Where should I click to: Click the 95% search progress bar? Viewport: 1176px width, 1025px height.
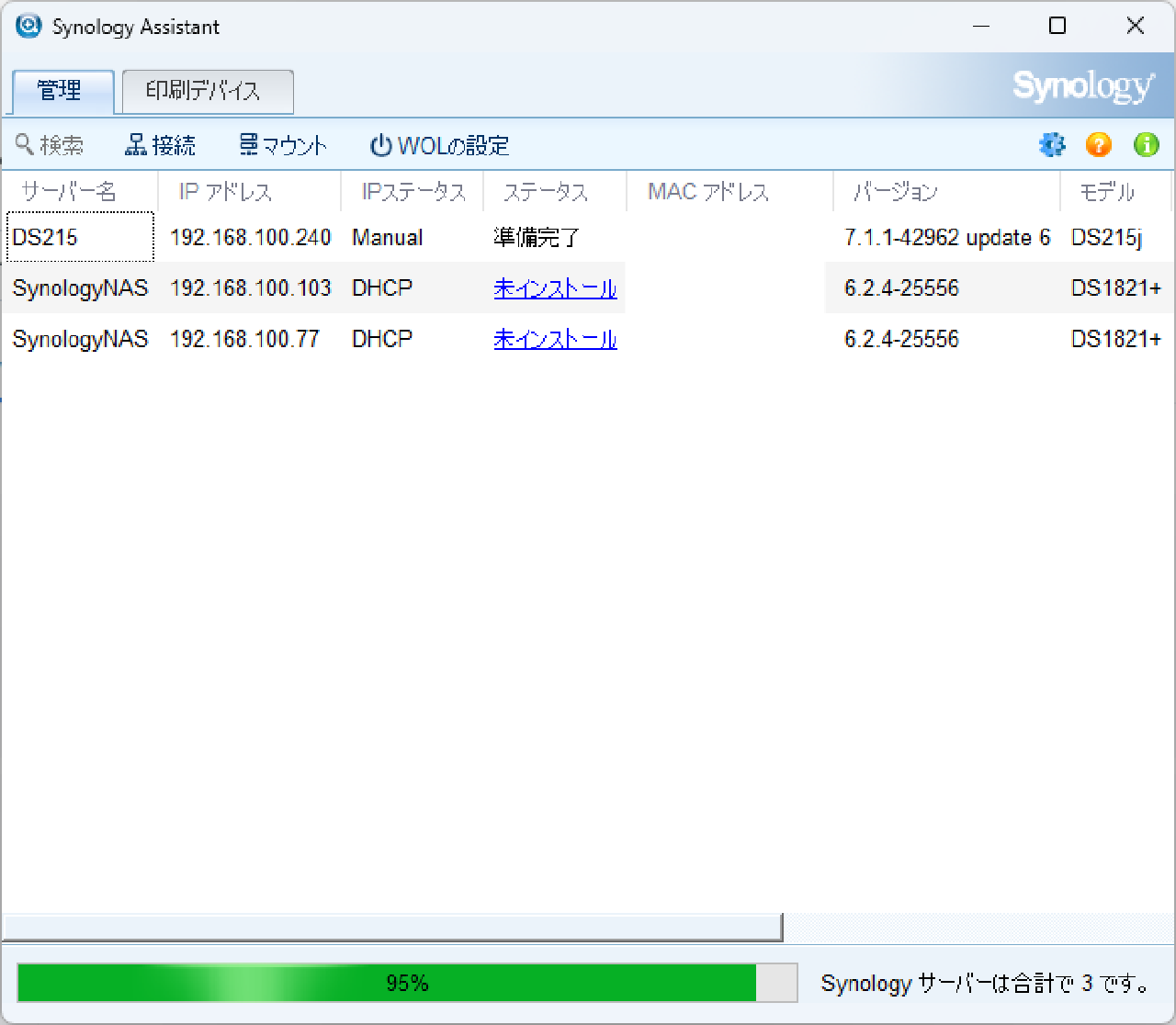point(407,983)
